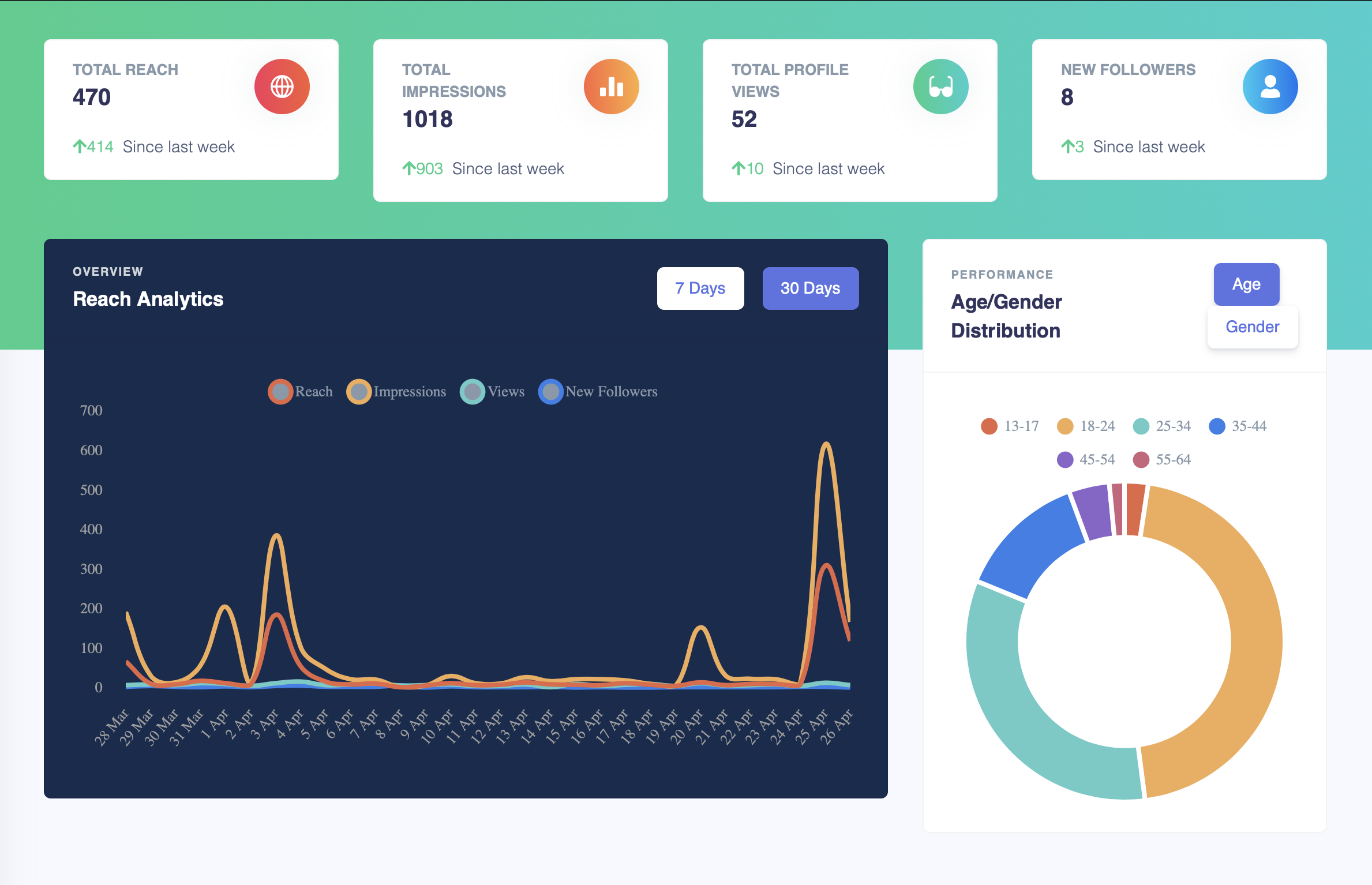The image size is (1372, 885).
Task: Click the 25 Apr impressions peak
Action: [x=826, y=444]
